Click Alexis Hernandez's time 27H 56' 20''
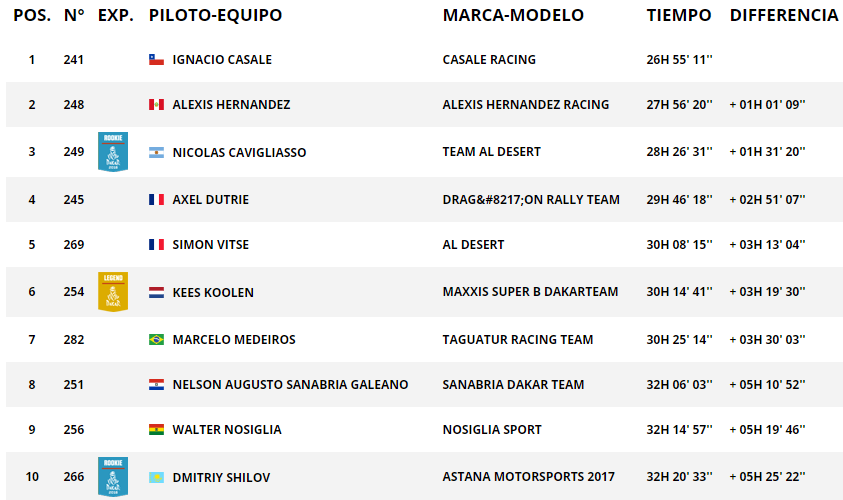Screen dimensions: 843x500 679,105
